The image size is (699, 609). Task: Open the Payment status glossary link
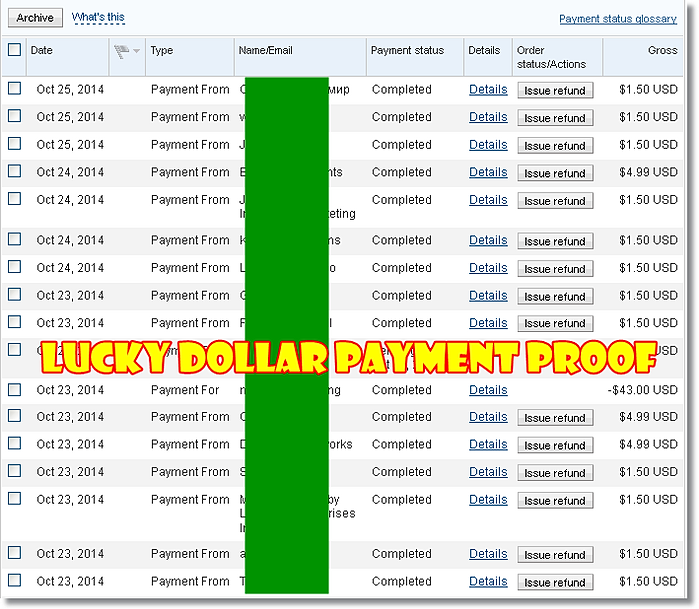point(618,19)
